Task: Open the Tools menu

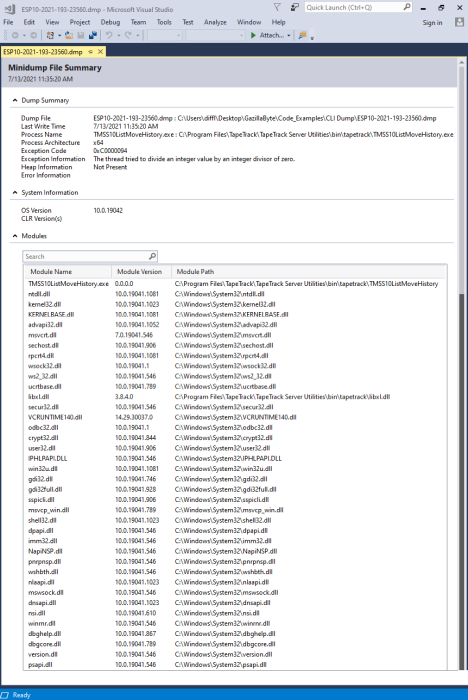Action: tap(164, 22)
